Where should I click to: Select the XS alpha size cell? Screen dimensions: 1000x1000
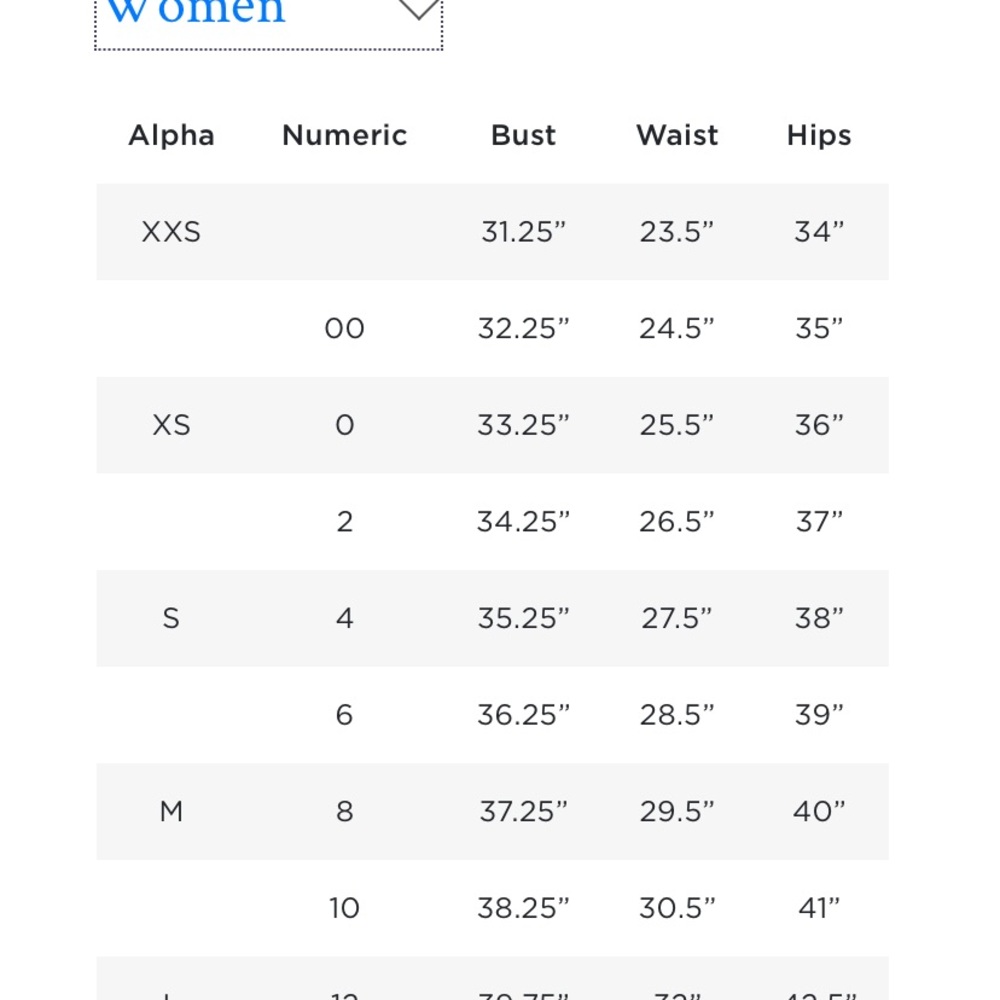pyautogui.click(x=171, y=425)
